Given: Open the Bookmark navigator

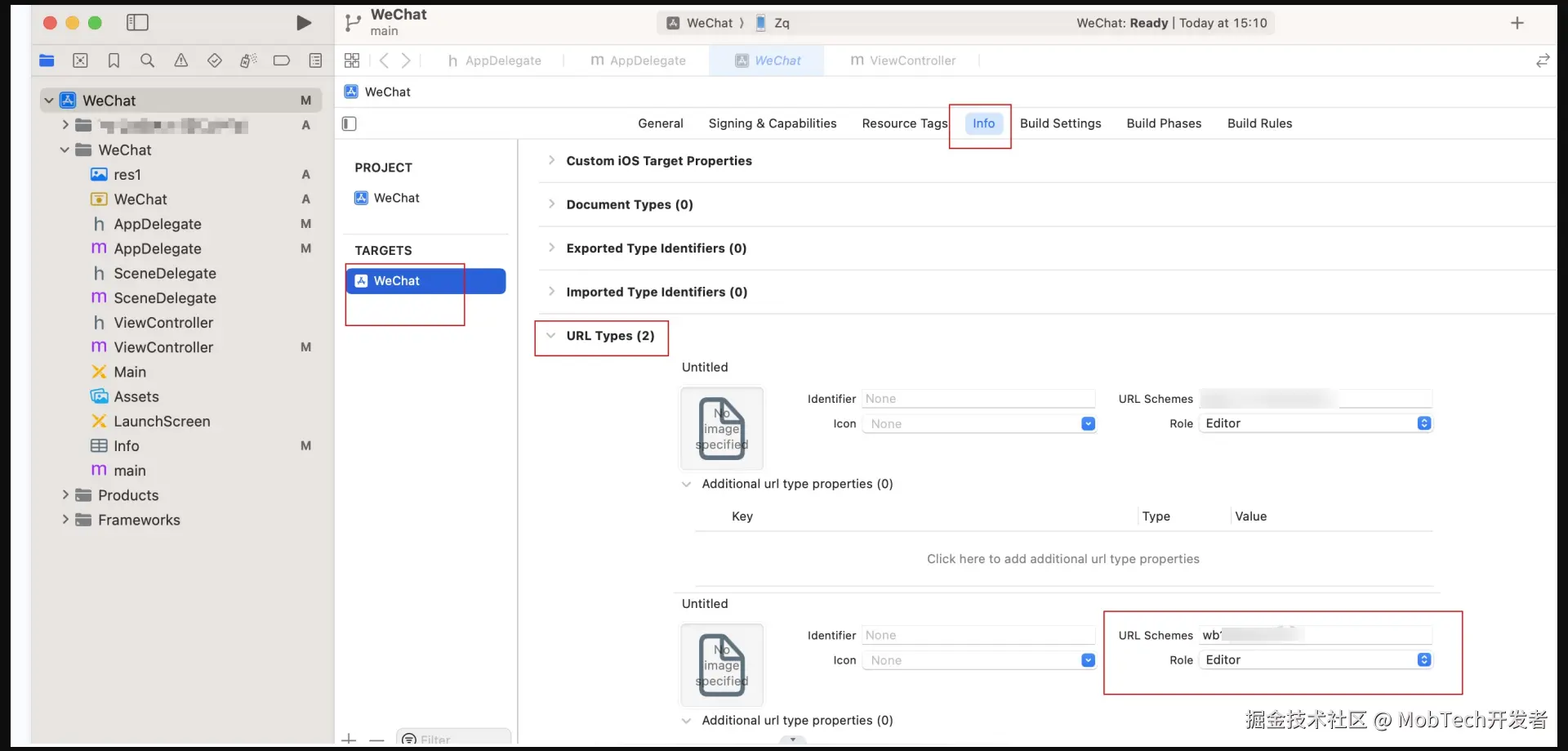Looking at the screenshot, I should (114, 60).
